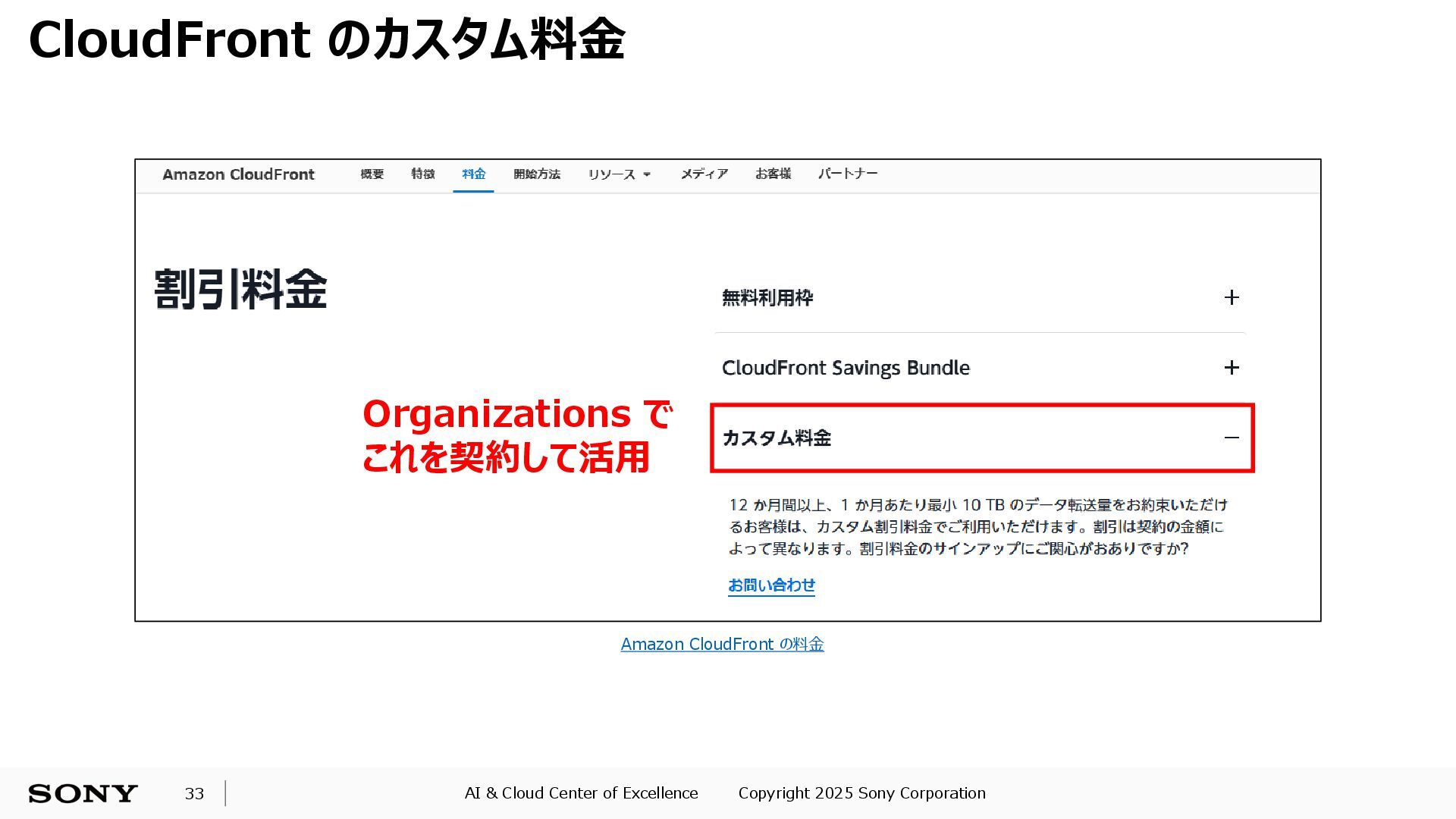Click the カスタム料金 heading text
Image resolution: width=1456 pixels, height=819 pixels.
[x=777, y=438]
